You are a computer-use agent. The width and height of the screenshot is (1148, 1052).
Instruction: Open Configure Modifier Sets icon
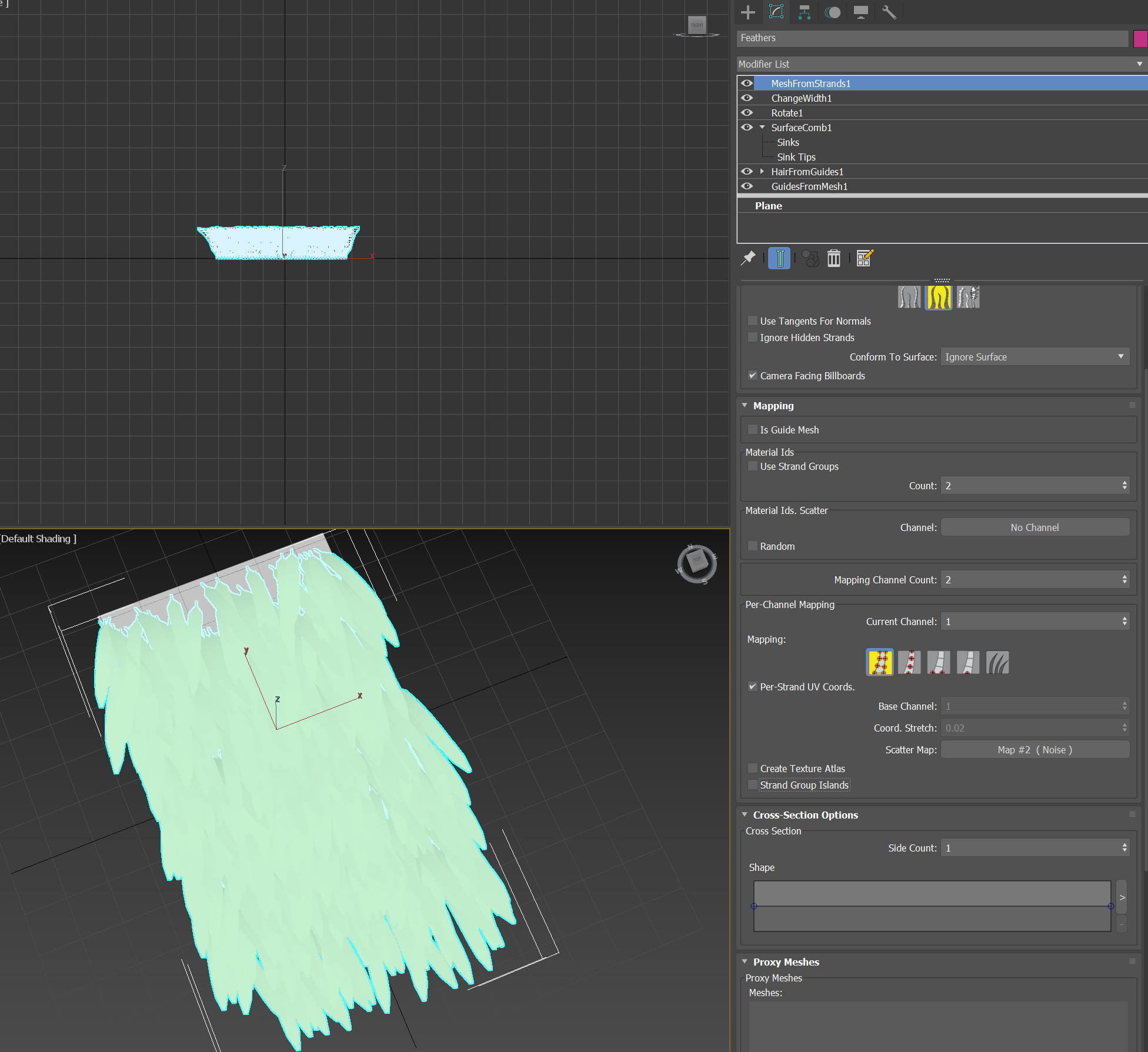tap(865, 258)
